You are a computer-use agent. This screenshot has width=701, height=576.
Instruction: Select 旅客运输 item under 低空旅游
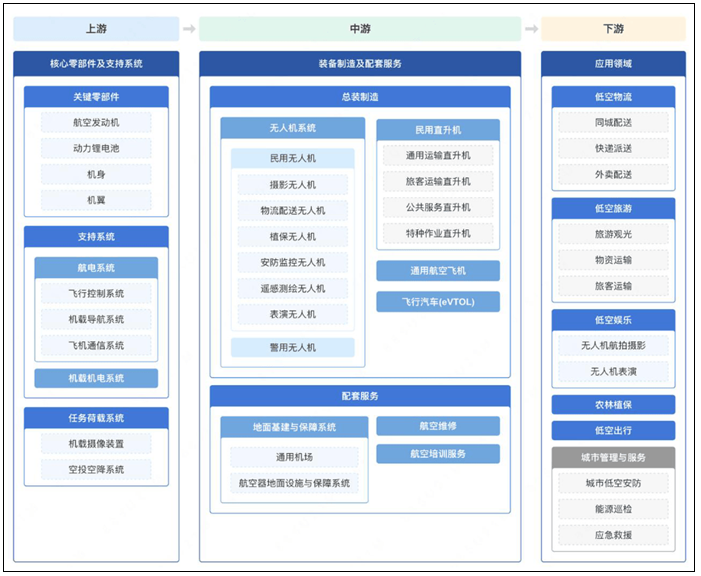[613, 286]
